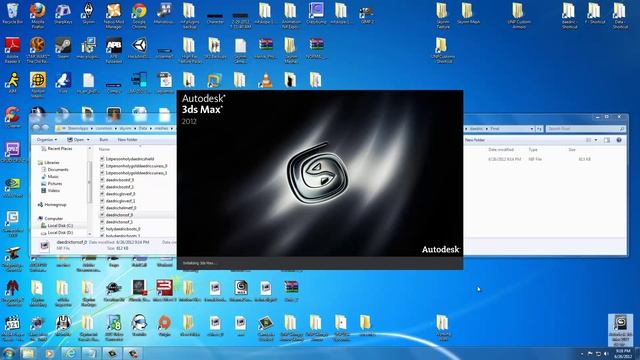The height and width of the screenshot is (360, 640).
Task: Select Homegroup in the navigation pane
Action: (52, 204)
